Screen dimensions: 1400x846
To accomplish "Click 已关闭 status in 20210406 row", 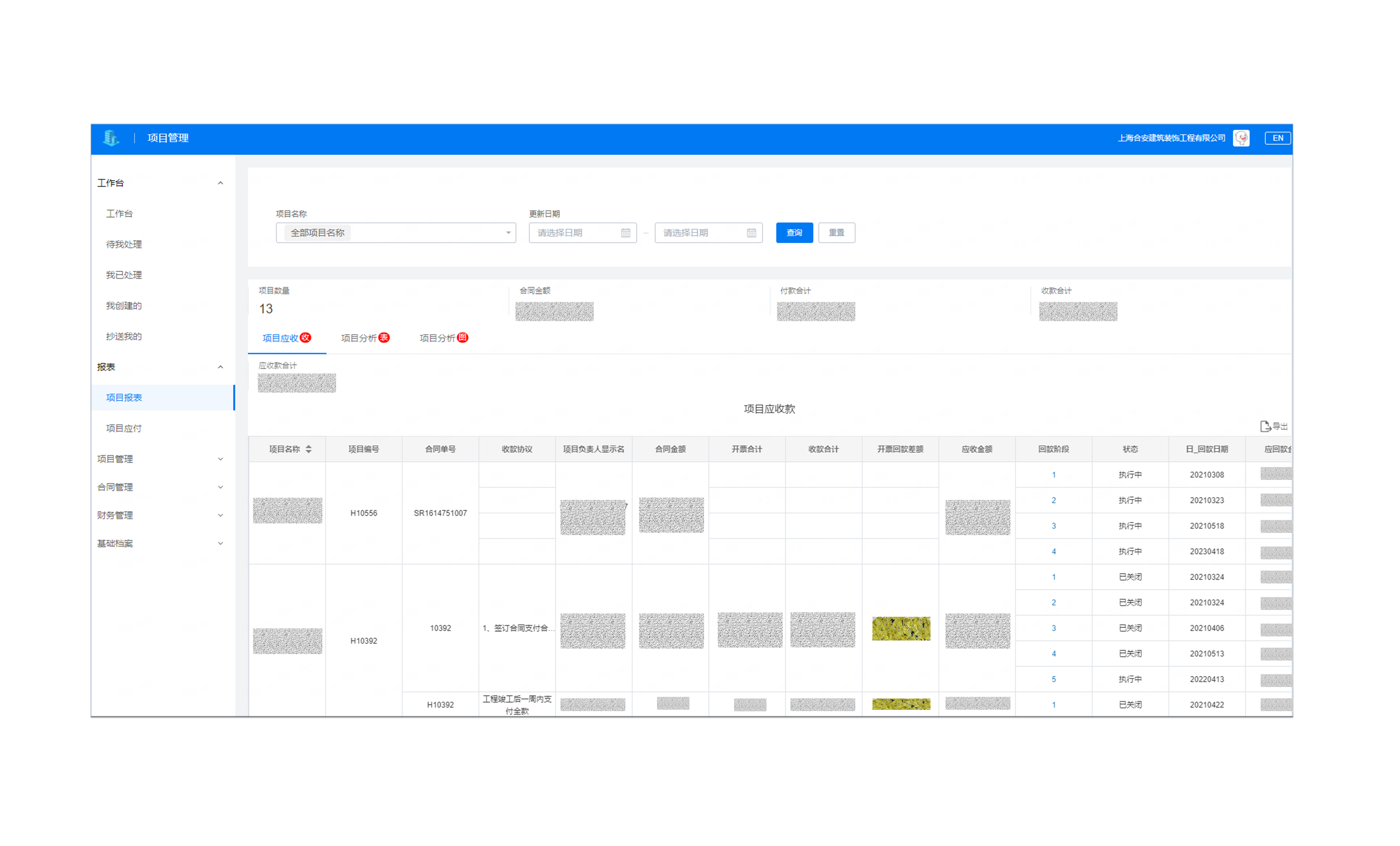I will (1130, 628).
